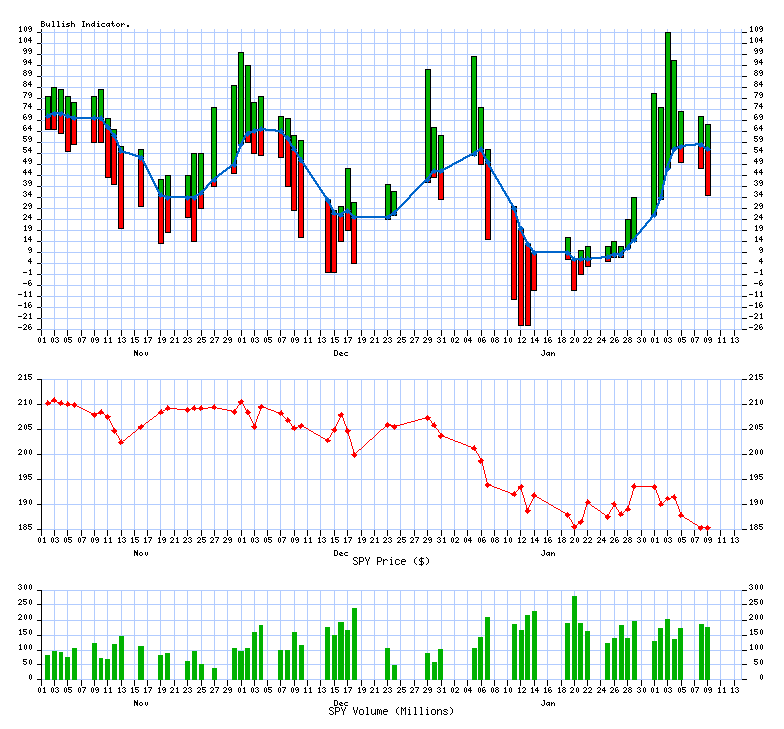Screen dimensions: 784x729
Task: Click the Jan label below the SPY Volume chart
Action: 548,704
